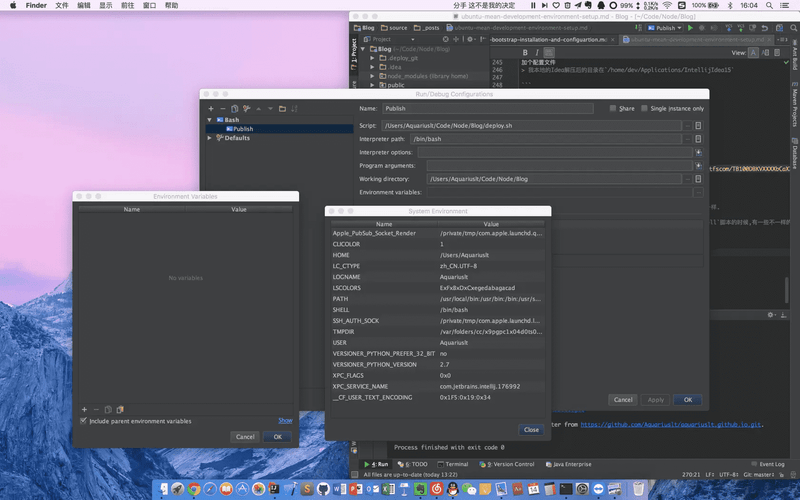Uncheck Include parent environment variables
The image size is (800, 500).
coord(83,421)
